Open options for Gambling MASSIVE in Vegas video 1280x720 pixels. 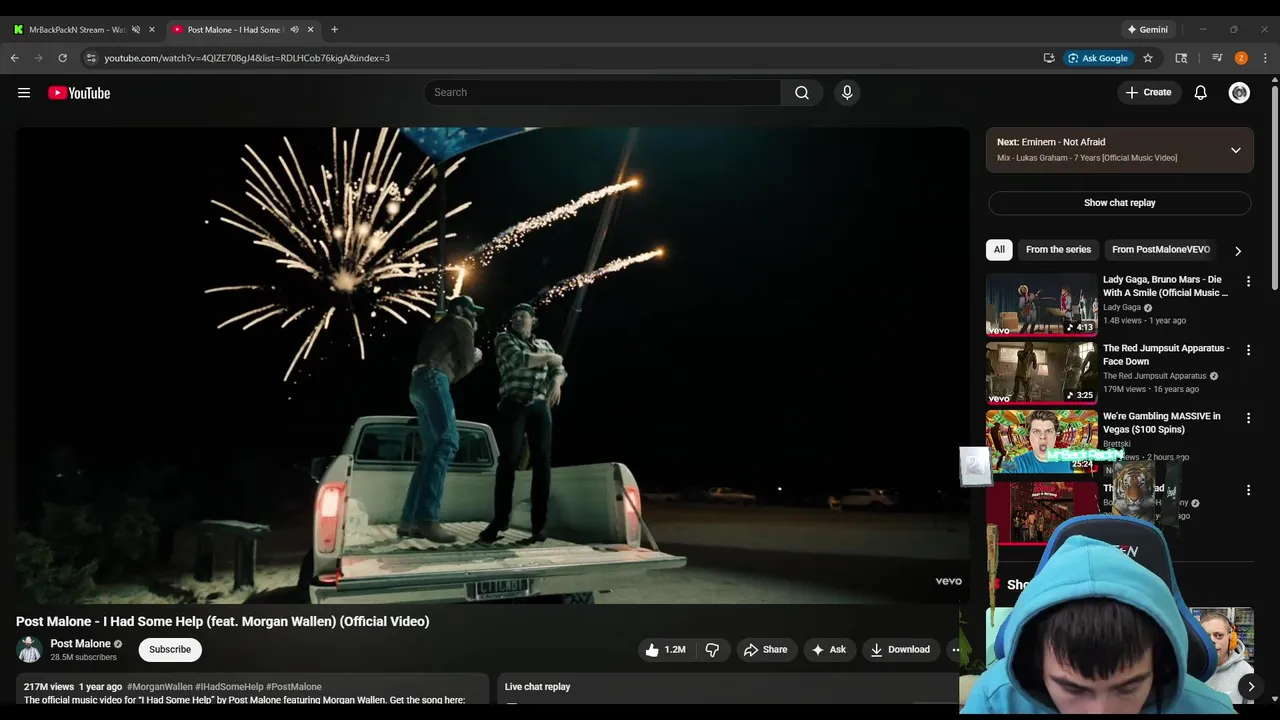click(x=1248, y=418)
